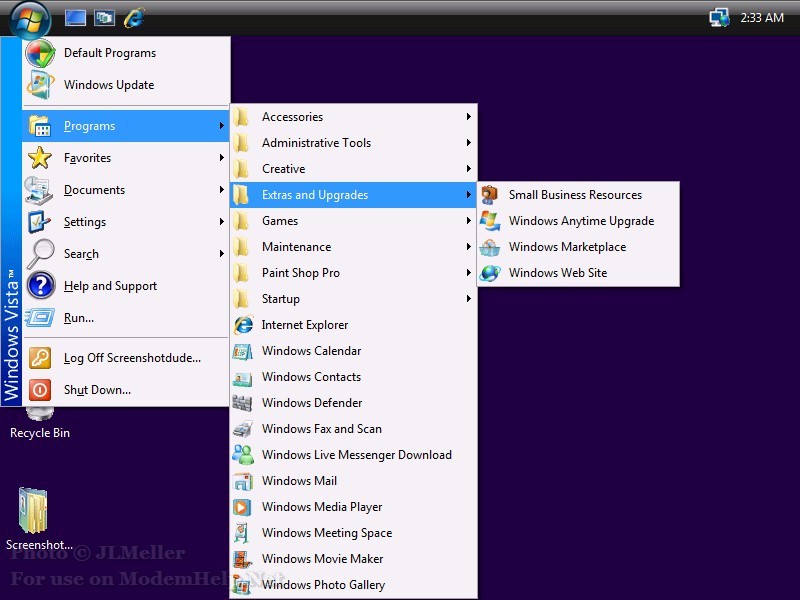Open the Run dialog entry
The height and width of the screenshot is (600, 800).
coord(78,318)
